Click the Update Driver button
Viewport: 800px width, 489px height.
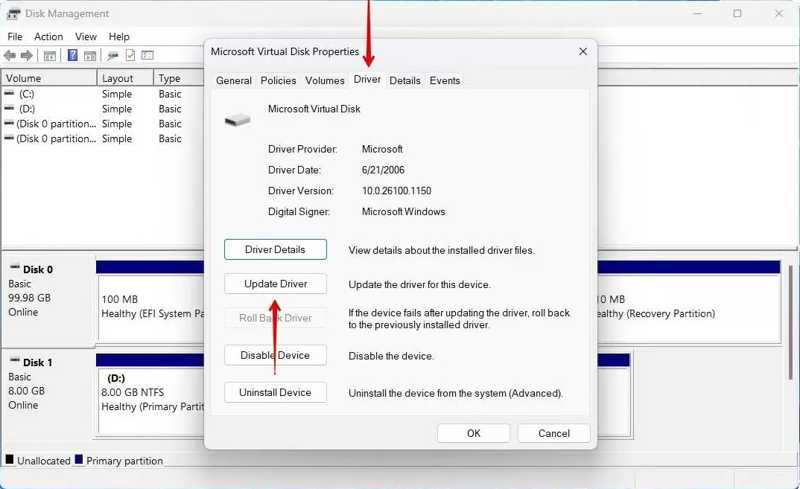tap(276, 284)
